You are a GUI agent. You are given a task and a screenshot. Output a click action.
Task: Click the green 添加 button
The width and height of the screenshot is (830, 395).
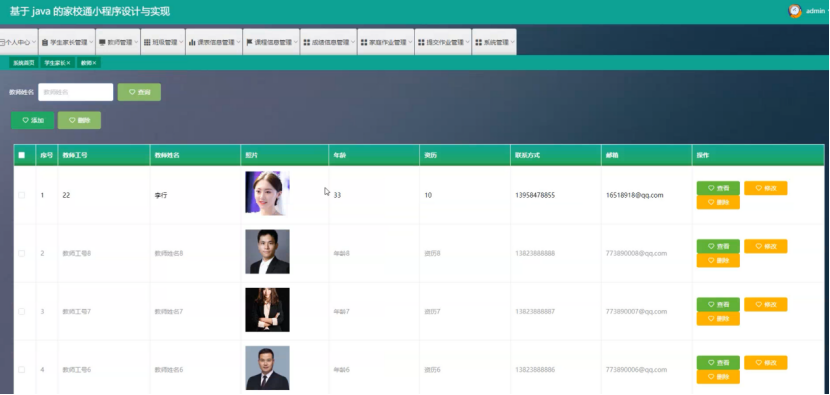(32, 120)
